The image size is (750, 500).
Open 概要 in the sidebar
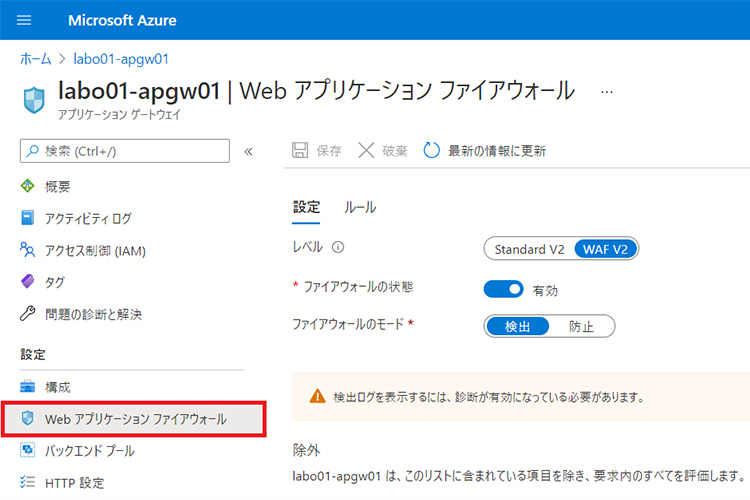click(57, 187)
